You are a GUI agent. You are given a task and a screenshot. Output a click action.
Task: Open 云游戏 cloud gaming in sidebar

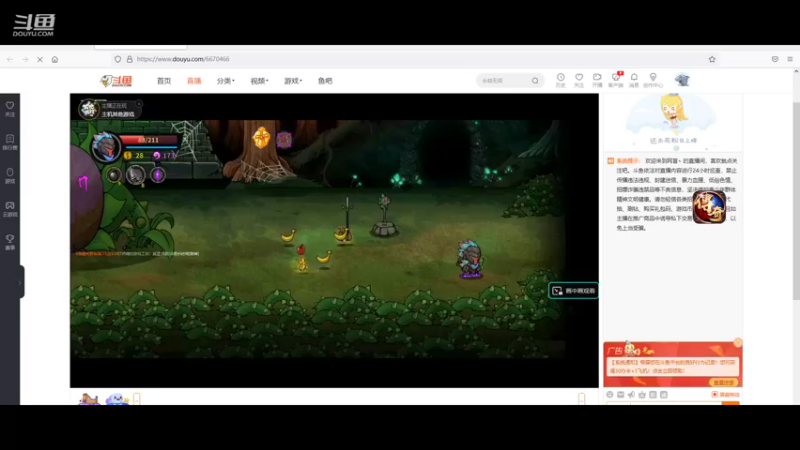pos(10,209)
